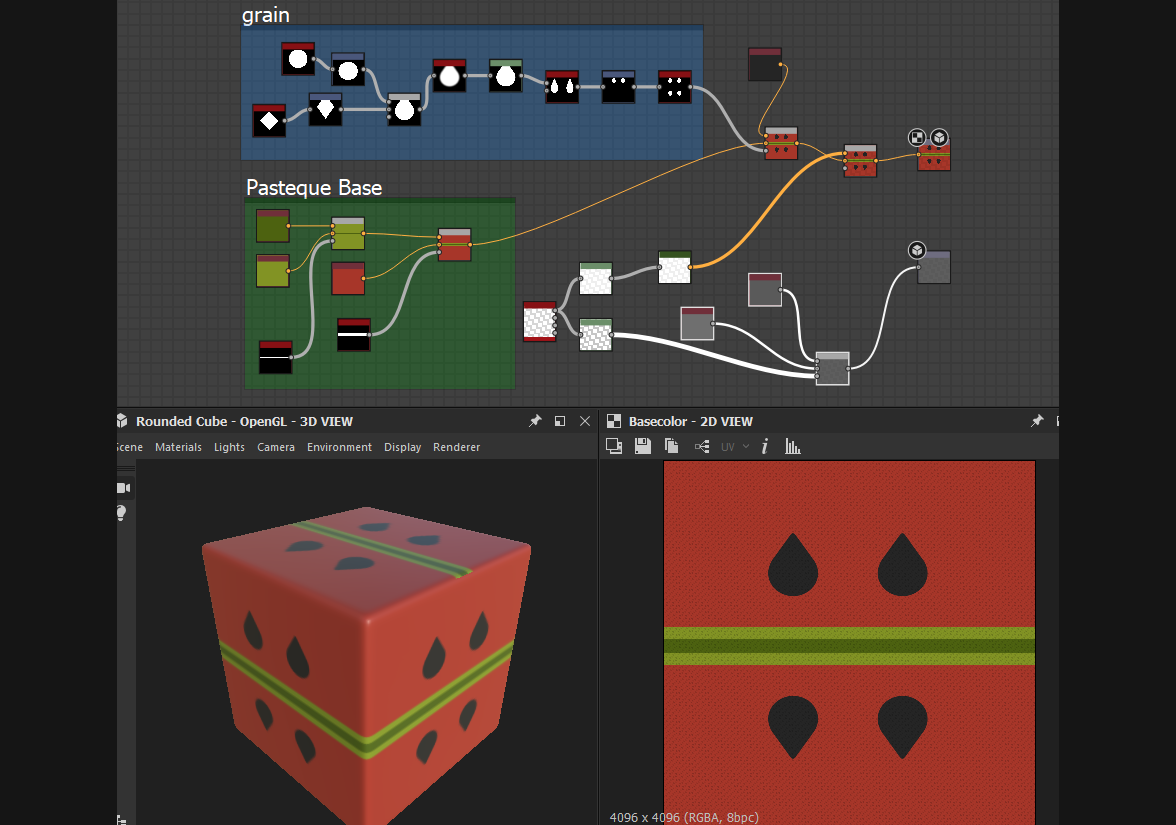
Task: Select the 'grain' frame title label
Action: [x=266, y=15]
